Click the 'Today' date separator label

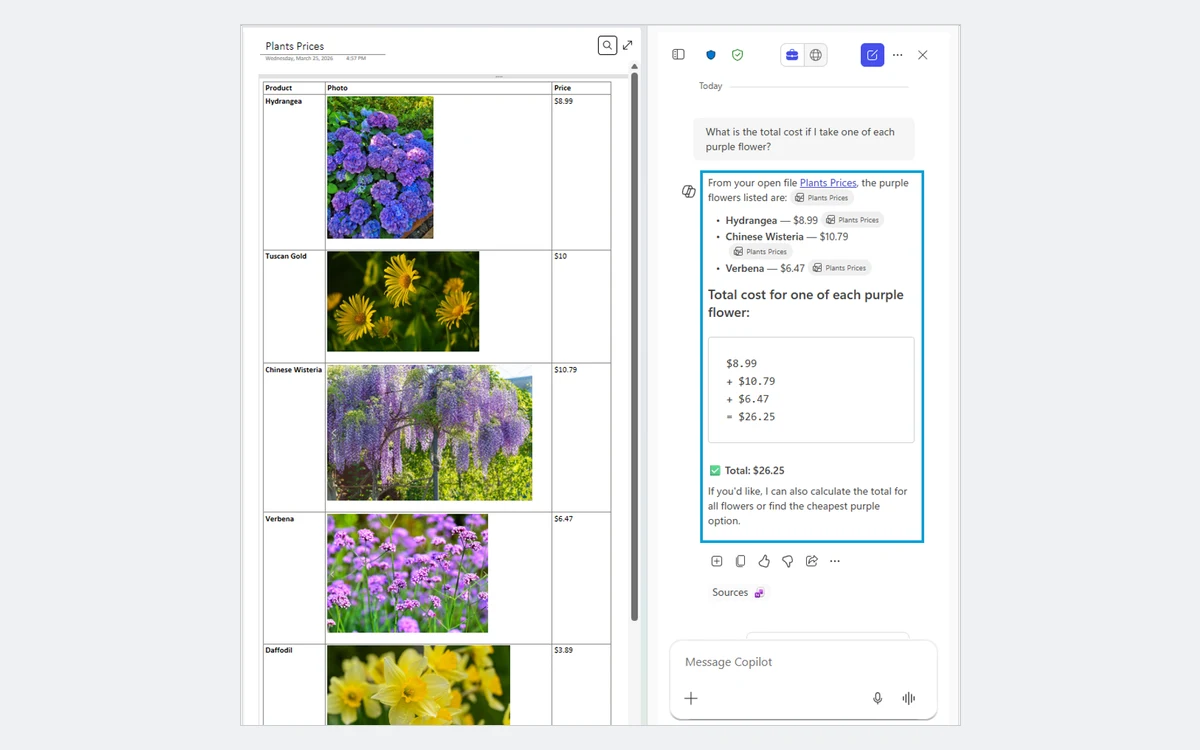711,86
